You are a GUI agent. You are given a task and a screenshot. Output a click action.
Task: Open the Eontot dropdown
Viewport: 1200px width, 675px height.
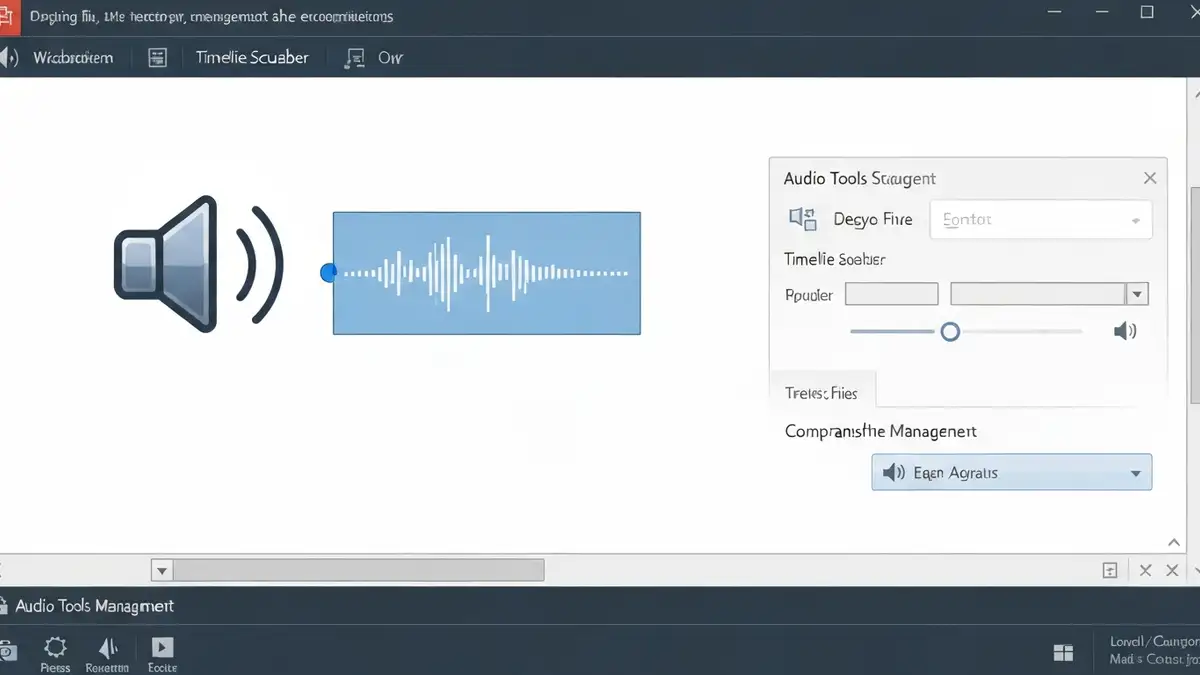coord(1041,220)
